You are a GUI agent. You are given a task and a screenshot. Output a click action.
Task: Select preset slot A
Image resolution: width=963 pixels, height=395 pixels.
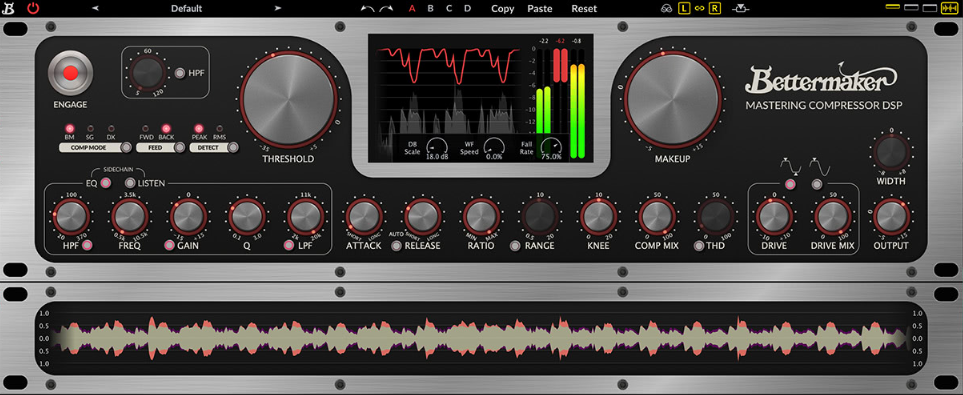(412, 9)
